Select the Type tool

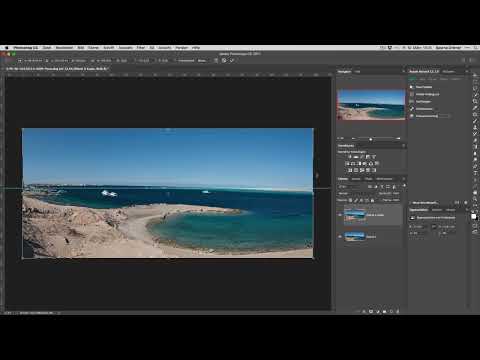pyautogui.click(x=475, y=173)
